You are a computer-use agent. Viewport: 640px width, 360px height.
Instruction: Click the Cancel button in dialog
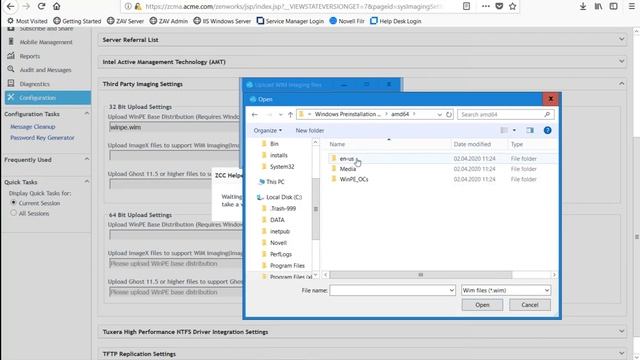[530, 305]
